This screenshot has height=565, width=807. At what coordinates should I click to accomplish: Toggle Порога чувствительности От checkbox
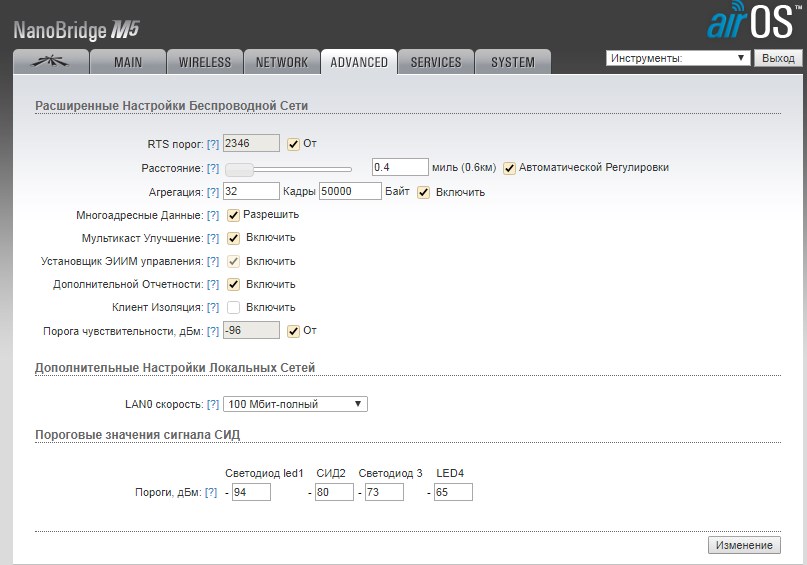[x=293, y=331]
